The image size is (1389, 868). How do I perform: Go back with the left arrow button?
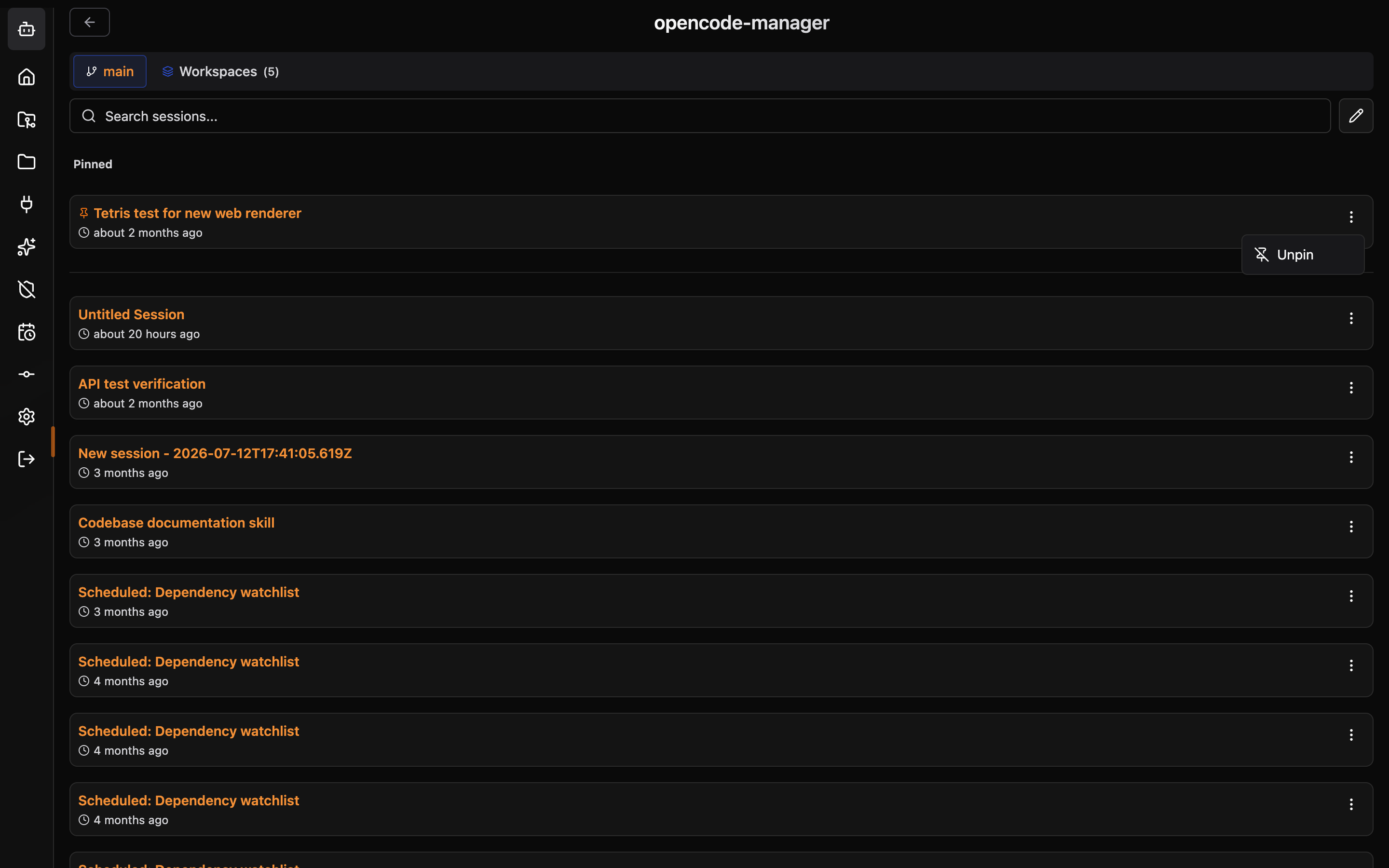coord(90,22)
